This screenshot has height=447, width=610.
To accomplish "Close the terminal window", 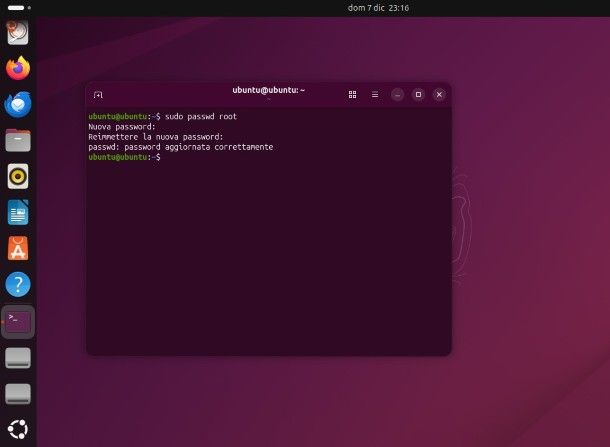I will pyautogui.click(x=439, y=94).
